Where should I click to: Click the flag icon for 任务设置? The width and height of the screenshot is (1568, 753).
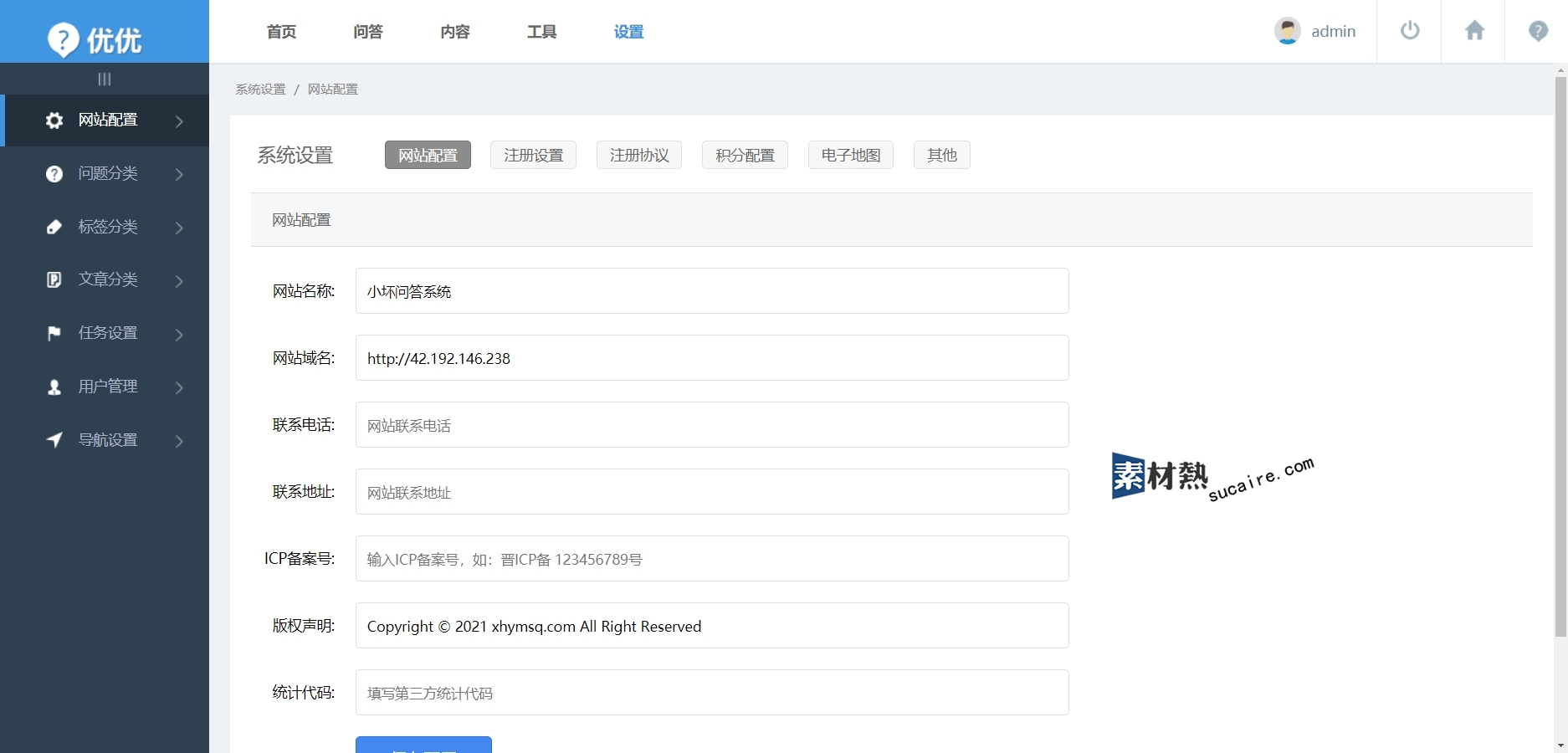coord(54,333)
